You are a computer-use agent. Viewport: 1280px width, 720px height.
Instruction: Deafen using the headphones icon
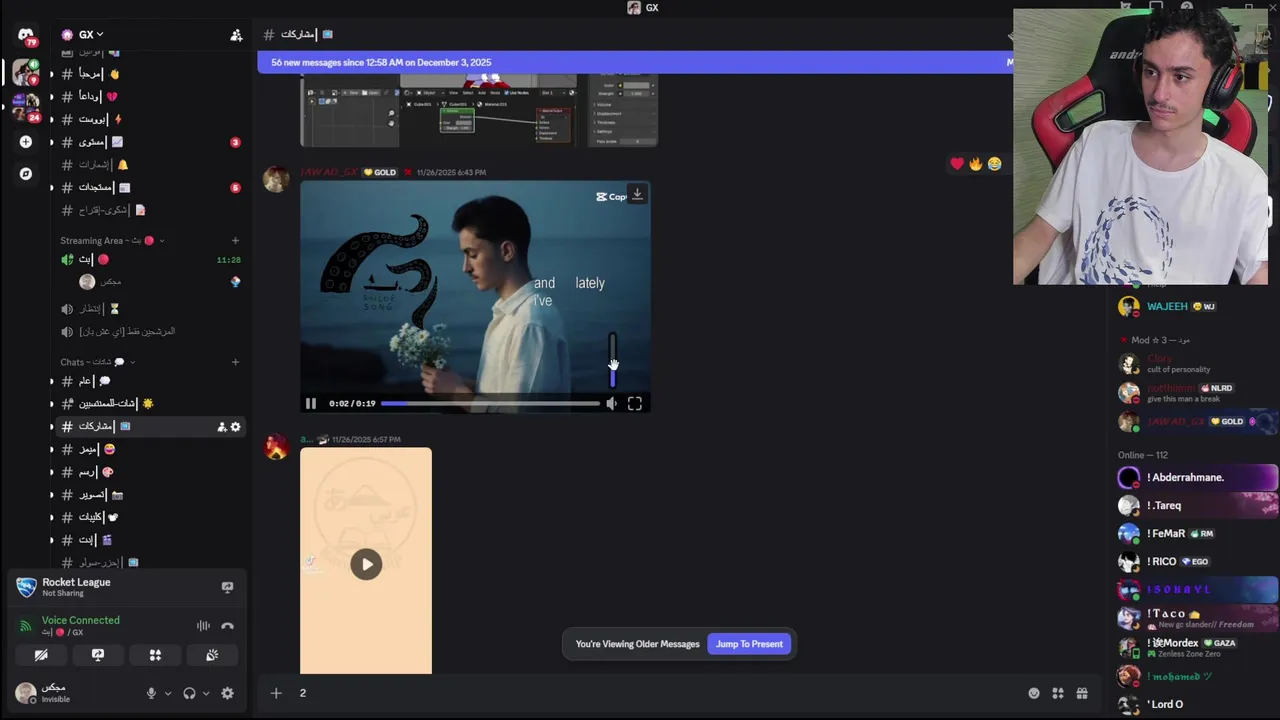coord(190,693)
